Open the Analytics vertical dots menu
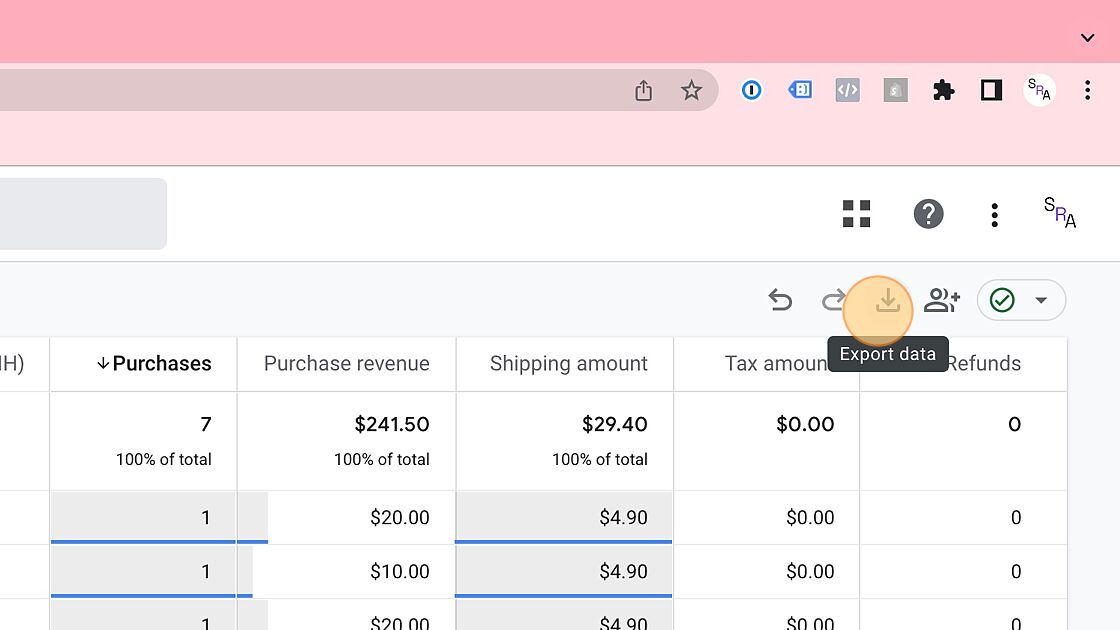Viewport: 1120px width, 630px height. pos(994,214)
